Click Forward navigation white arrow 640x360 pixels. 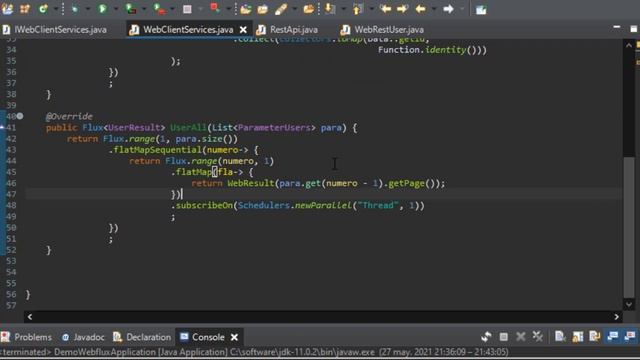[448, 9]
